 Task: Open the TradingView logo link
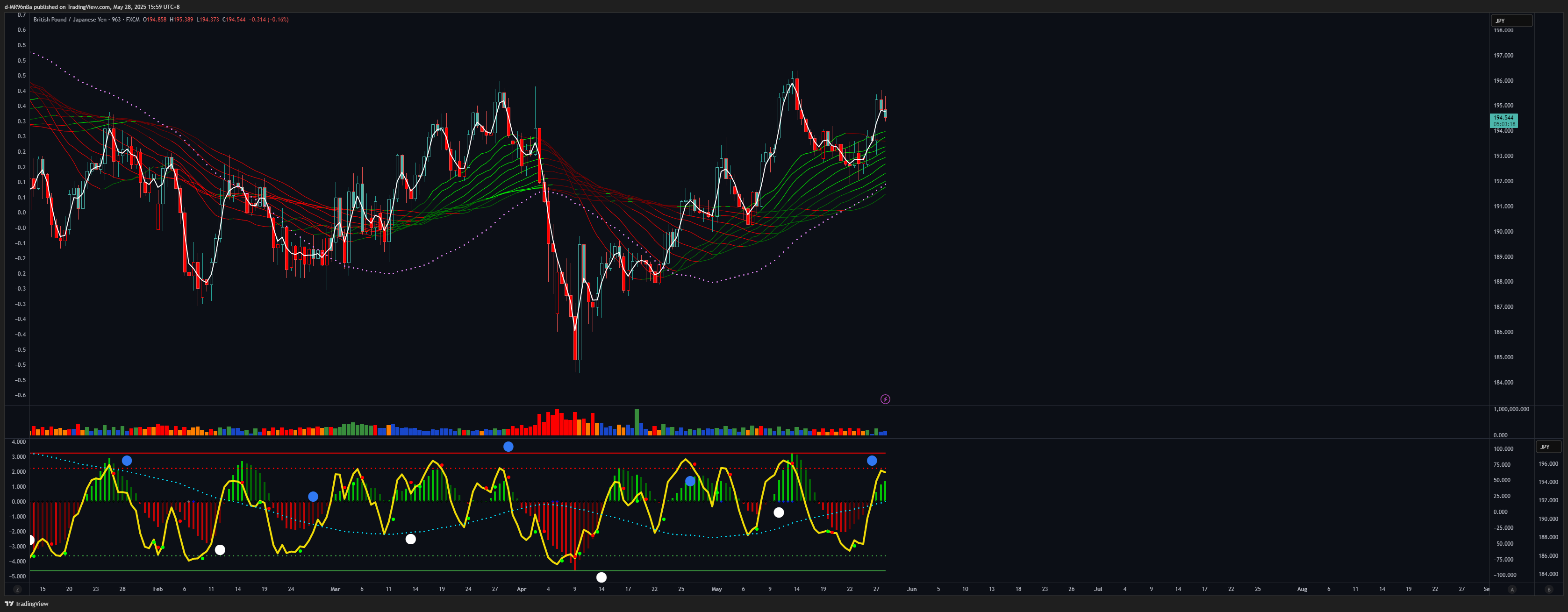(26, 604)
